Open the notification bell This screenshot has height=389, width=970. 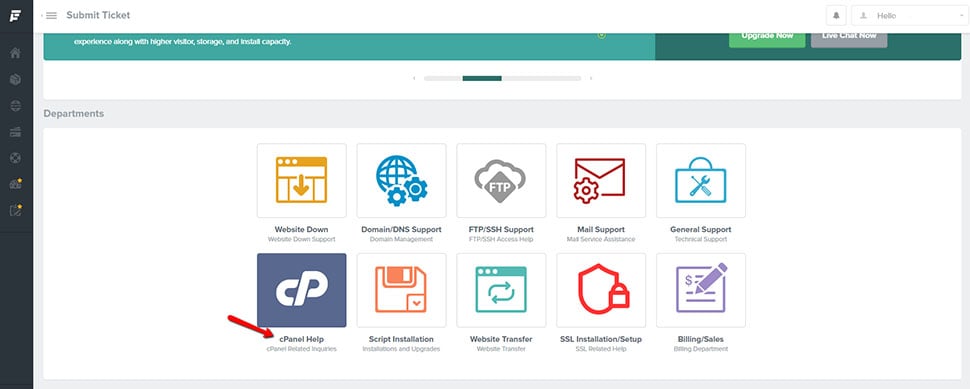[x=836, y=15]
